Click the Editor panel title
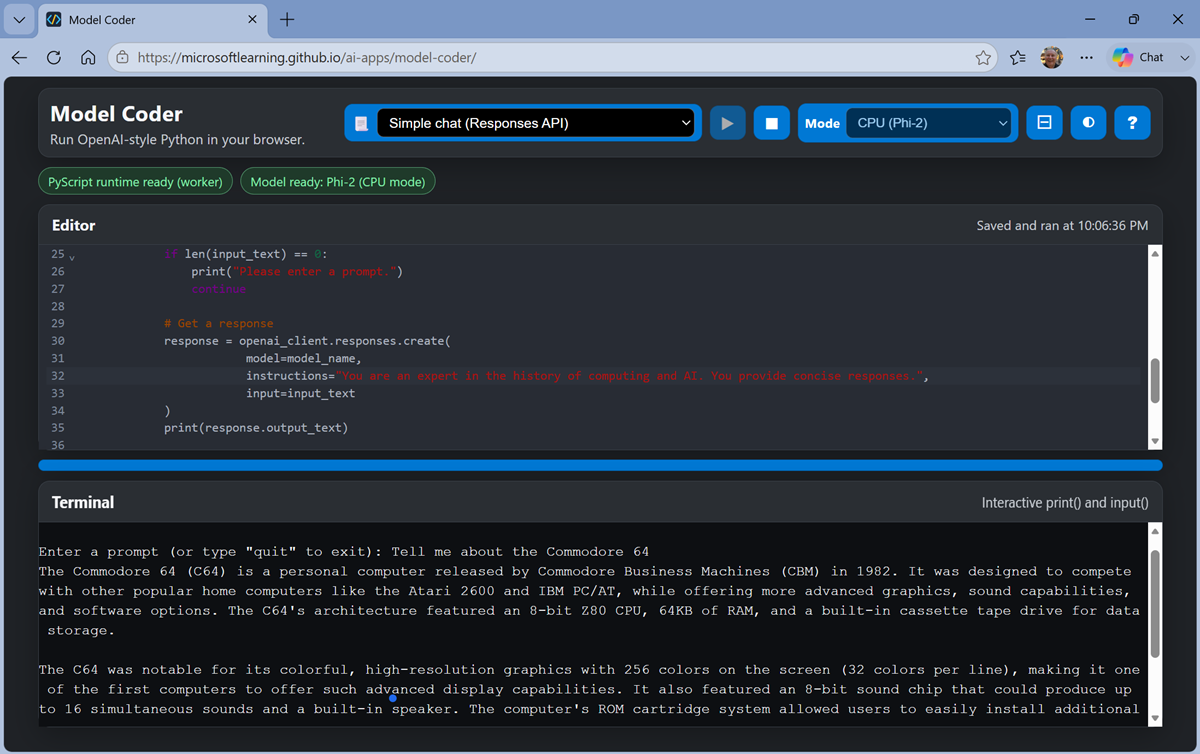1200x754 pixels. tap(74, 225)
